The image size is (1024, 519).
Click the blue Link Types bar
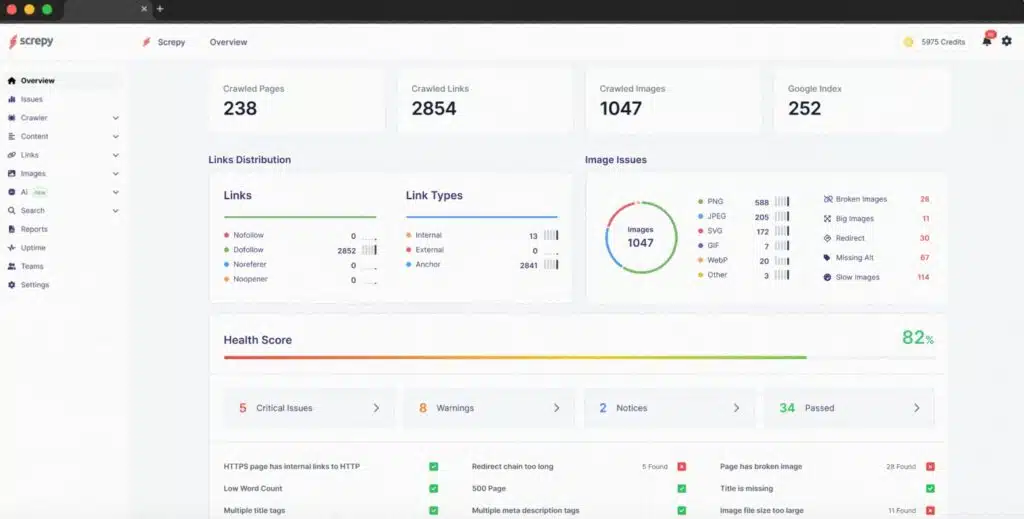pyautogui.click(x=481, y=217)
